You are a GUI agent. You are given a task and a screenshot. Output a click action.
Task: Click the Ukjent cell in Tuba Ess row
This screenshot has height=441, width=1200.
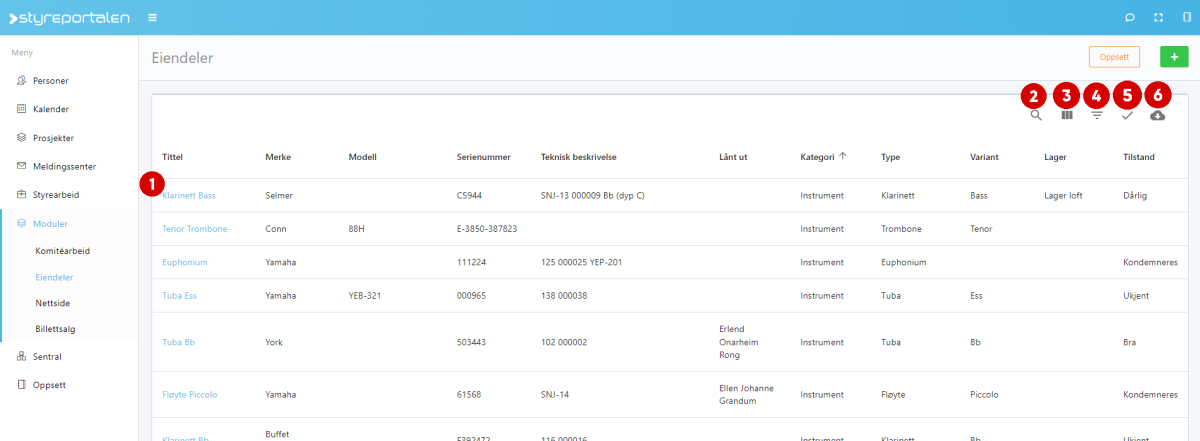[1137, 295]
